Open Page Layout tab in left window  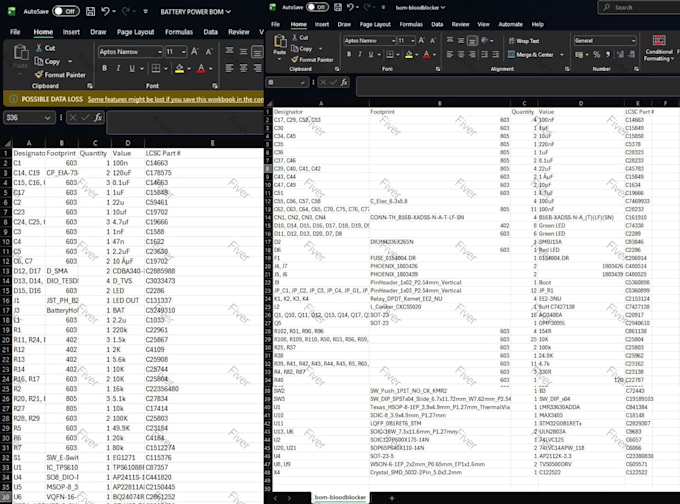[x=135, y=32]
